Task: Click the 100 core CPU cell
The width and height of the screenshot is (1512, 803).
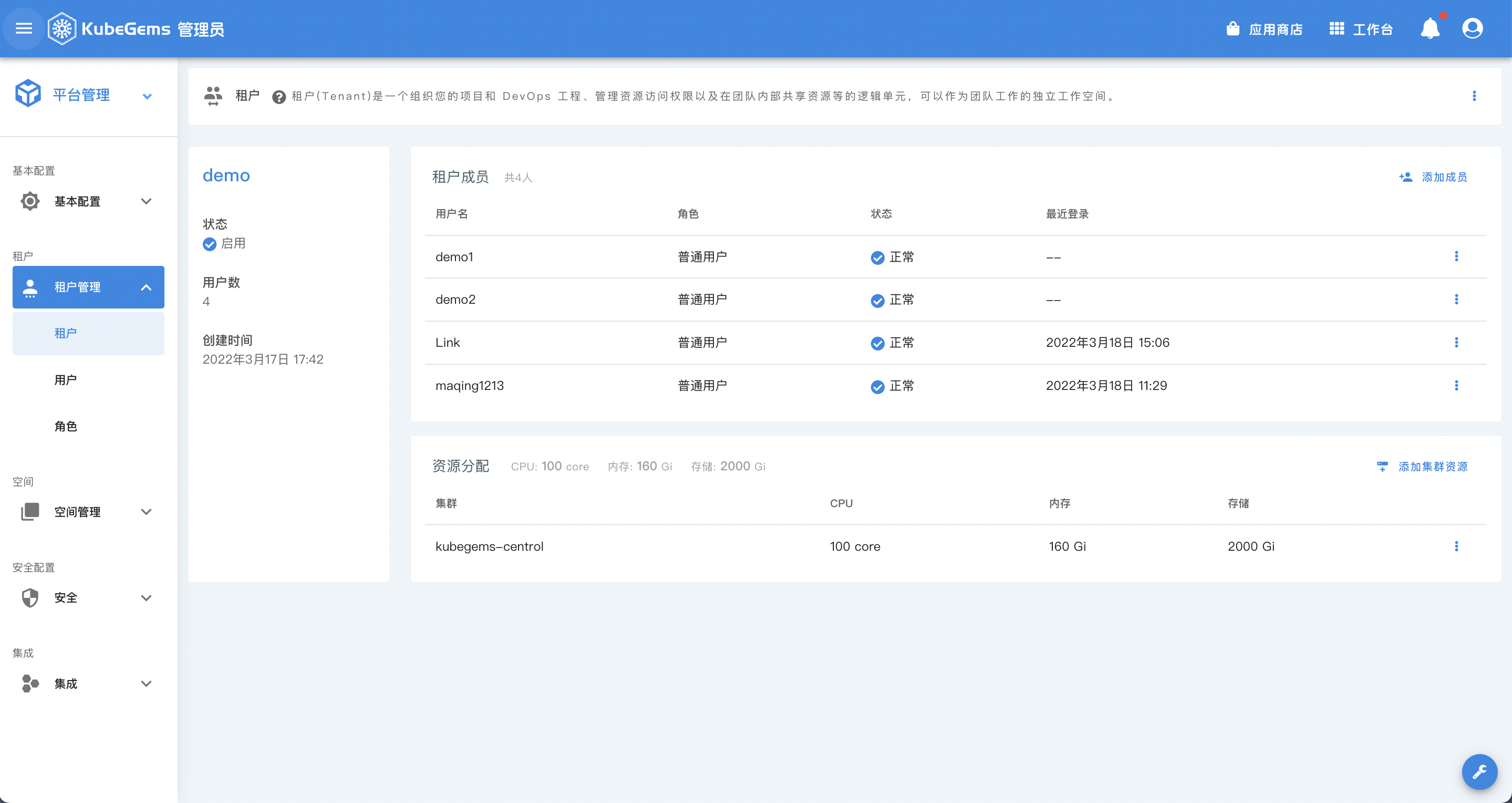Action: tap(855, 547)
